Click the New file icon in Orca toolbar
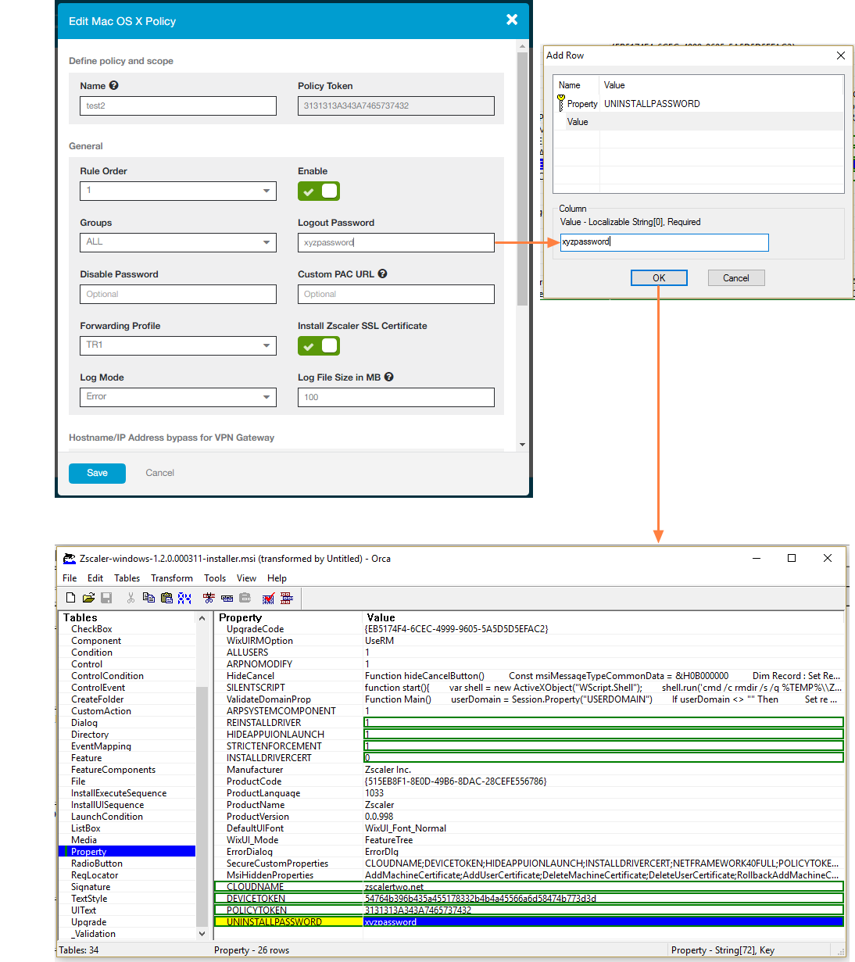This screenshot has width=855, height=962. point(70,598)
